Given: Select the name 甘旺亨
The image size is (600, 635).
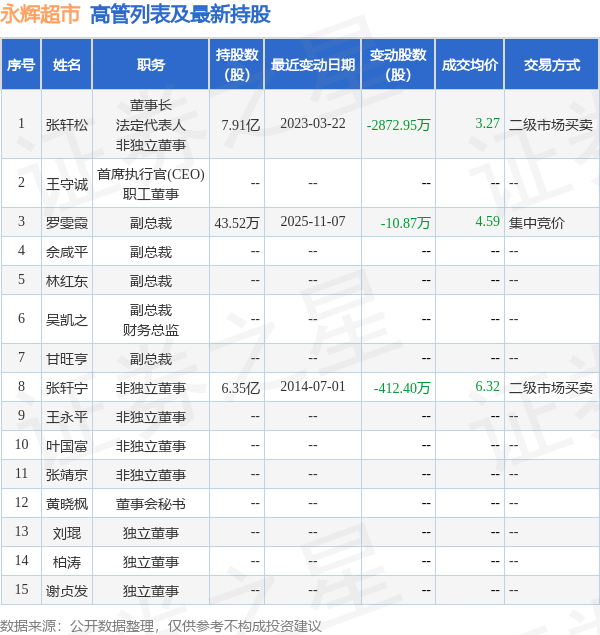Looking at the screenshot, I should [67, 359].
